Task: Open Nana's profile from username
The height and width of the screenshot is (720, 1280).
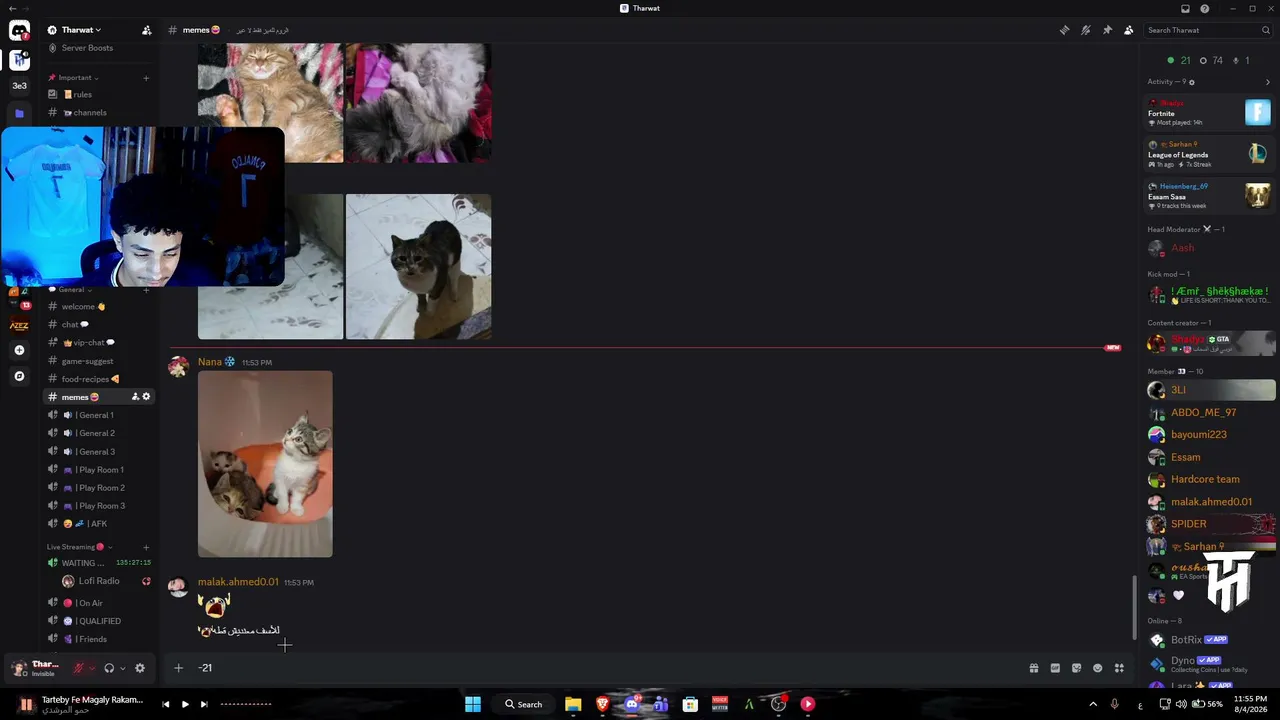Action: [x=209, y=362]
